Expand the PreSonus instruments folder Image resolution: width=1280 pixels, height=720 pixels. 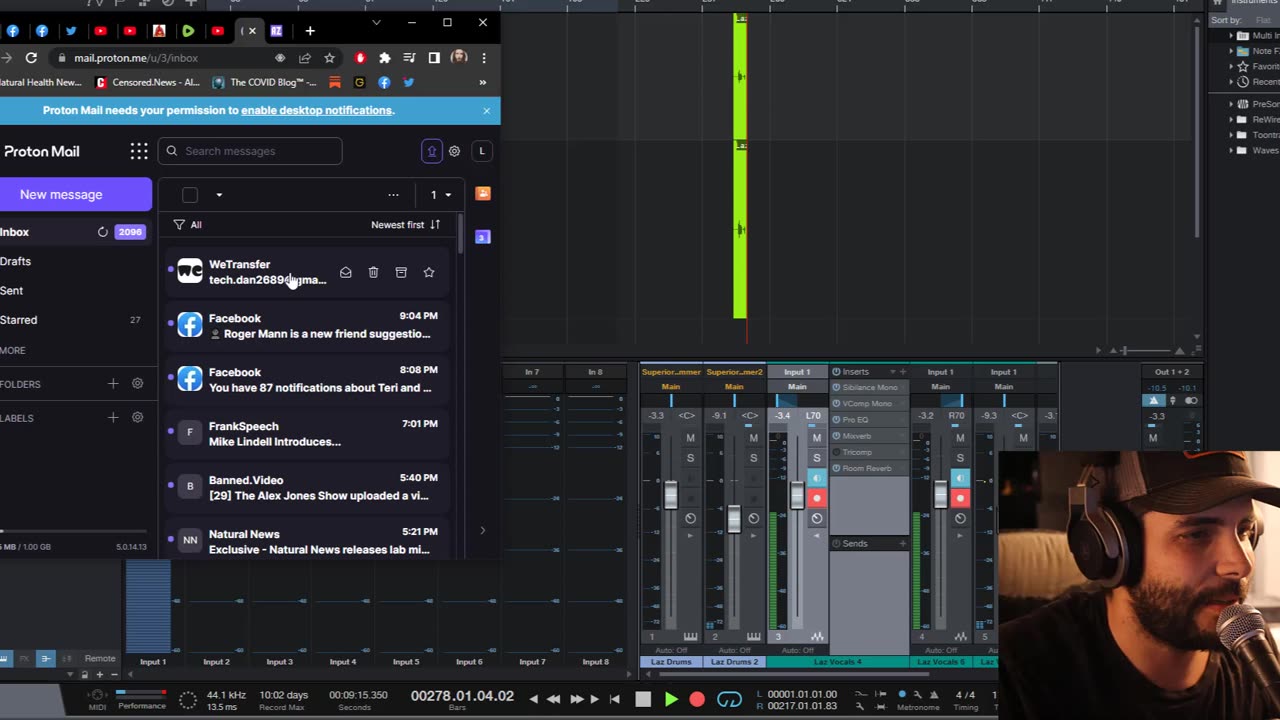(x=1232, y=104)
